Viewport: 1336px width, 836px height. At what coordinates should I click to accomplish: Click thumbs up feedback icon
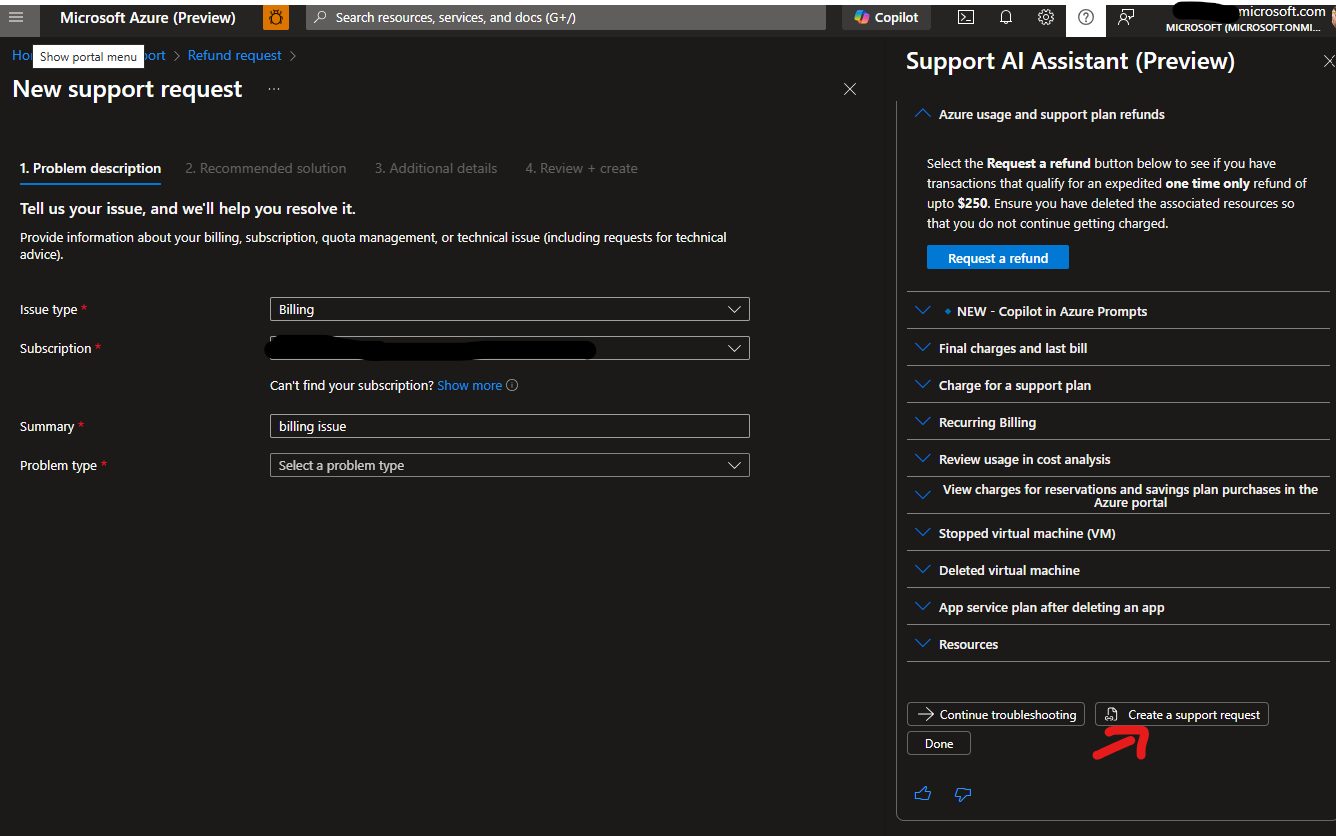coord(923,794)
